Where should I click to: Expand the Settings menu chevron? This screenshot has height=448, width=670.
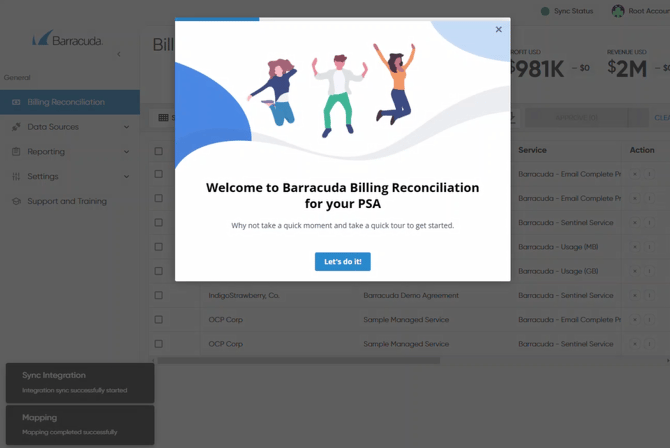(x=126, y=177)
